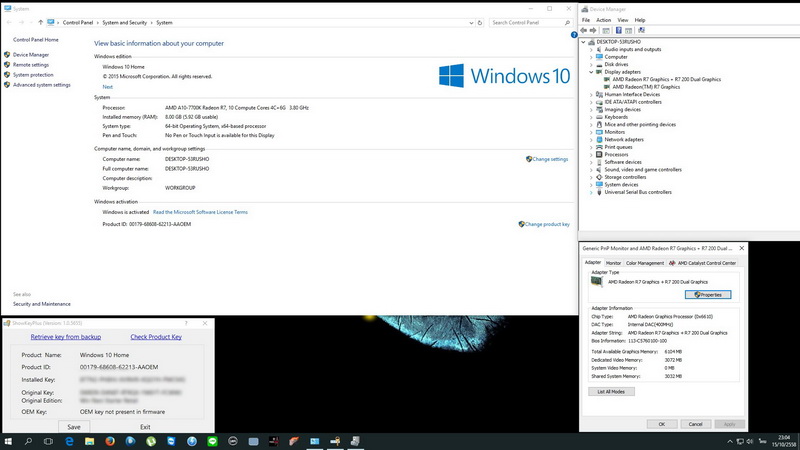Show hidden tray icons chevron
The height and width of the screenshot is (450, 800).
pos(730,441)
